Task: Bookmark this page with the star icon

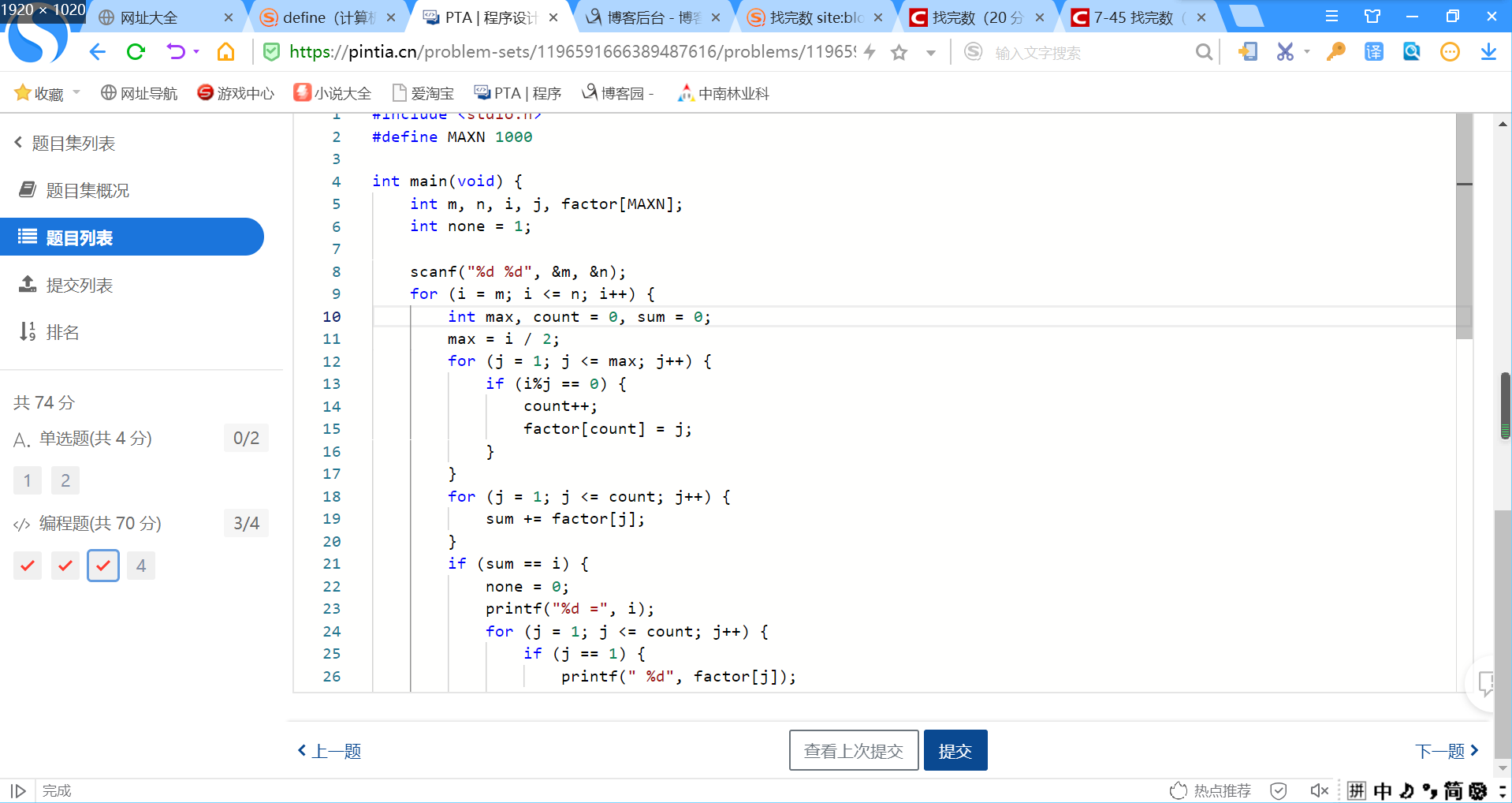Action: pyautogui.click(x=899, y=52)
